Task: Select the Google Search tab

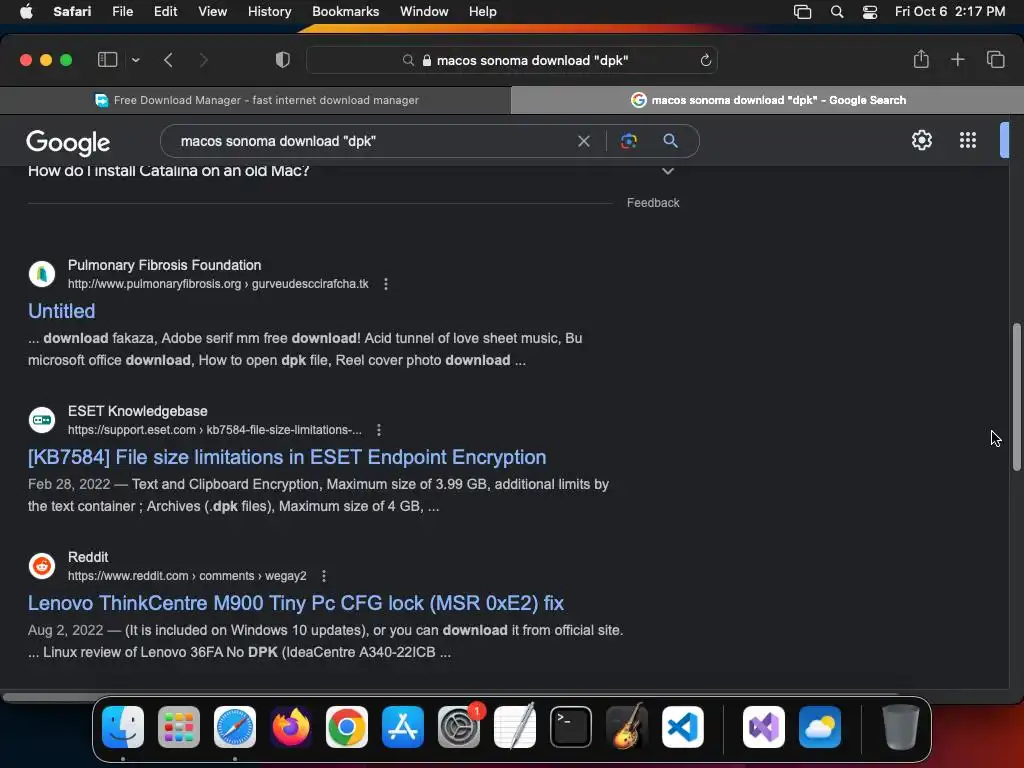Action: click(767, 100)
